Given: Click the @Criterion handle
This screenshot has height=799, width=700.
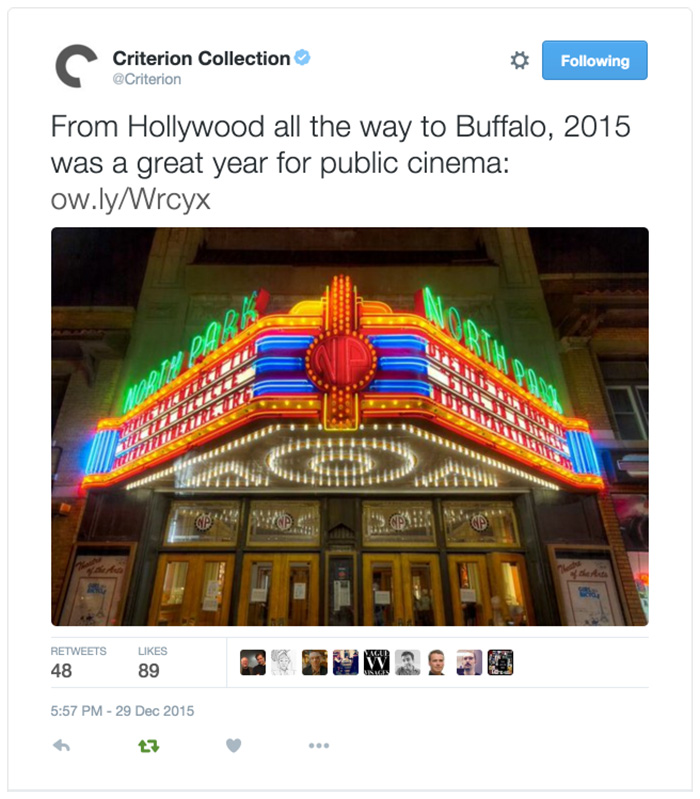Looking at the screenshot, I should pos(147,79).
